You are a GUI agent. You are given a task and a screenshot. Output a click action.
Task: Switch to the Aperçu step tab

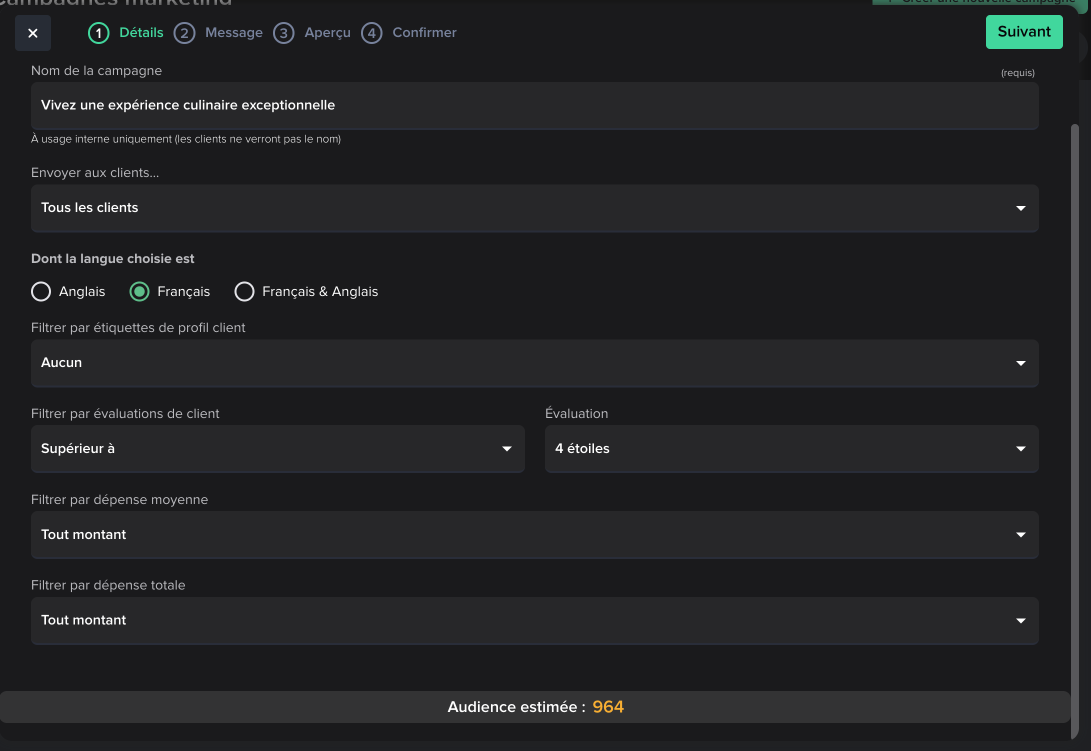(x=327, y=33)
